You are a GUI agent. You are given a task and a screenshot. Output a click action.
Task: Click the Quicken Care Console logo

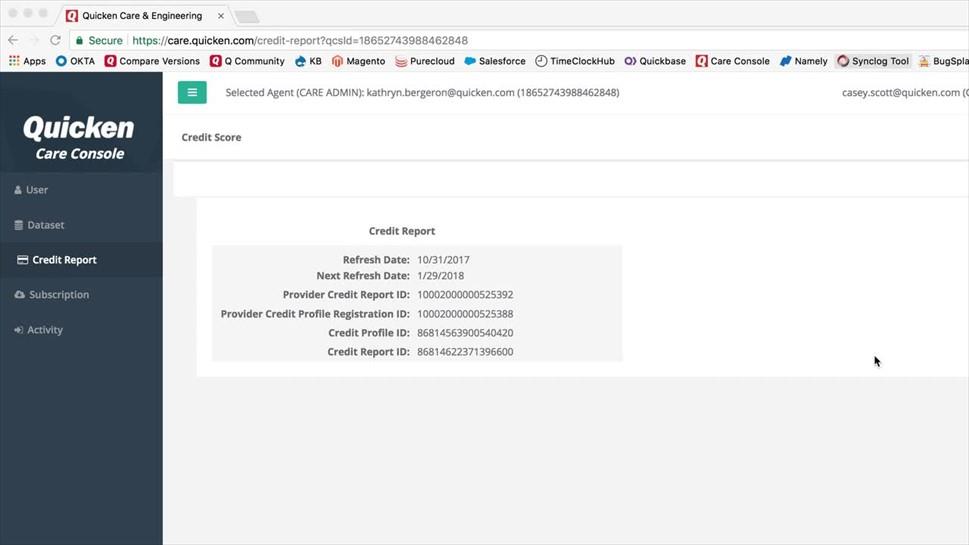tap(79, 138)
